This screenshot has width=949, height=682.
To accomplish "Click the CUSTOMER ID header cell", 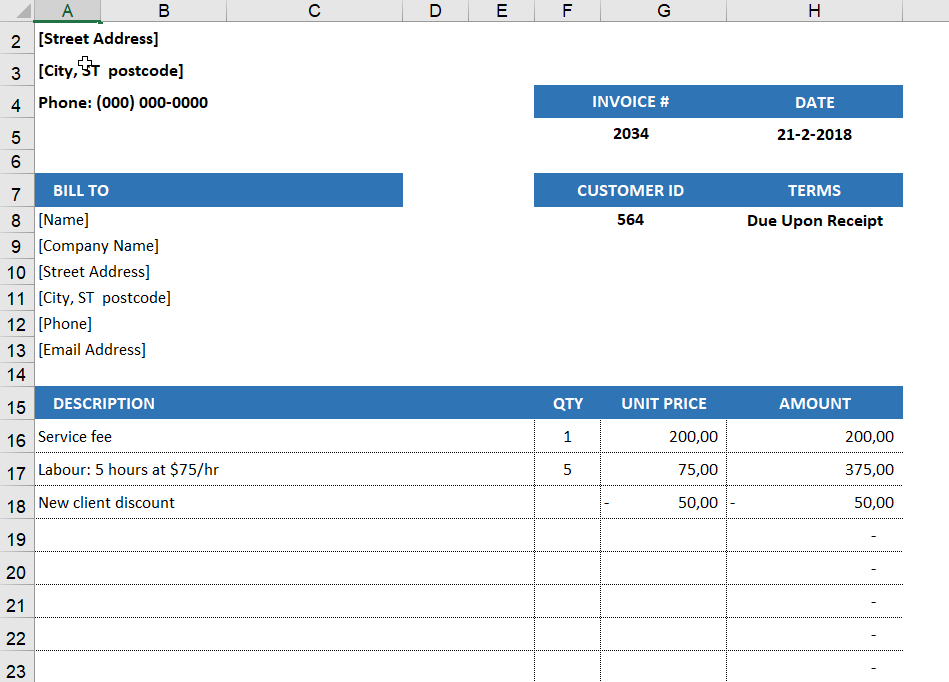I will point(630,190).
